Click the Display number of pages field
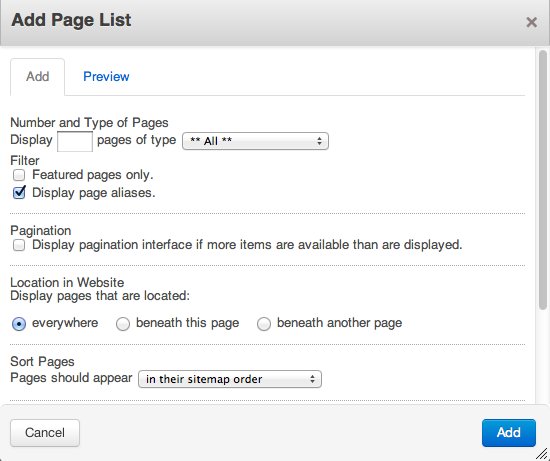The image size is (550, 461). coord(75,141)
